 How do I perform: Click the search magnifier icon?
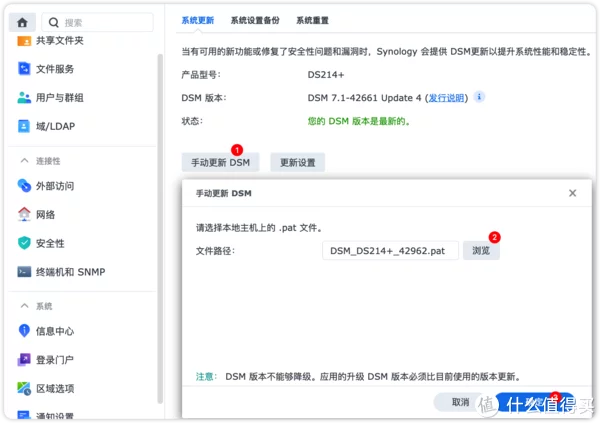coord(54,23)
